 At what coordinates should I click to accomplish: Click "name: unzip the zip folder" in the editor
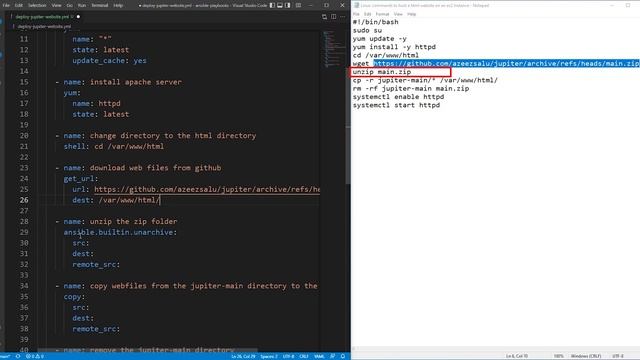click(120, 222)
